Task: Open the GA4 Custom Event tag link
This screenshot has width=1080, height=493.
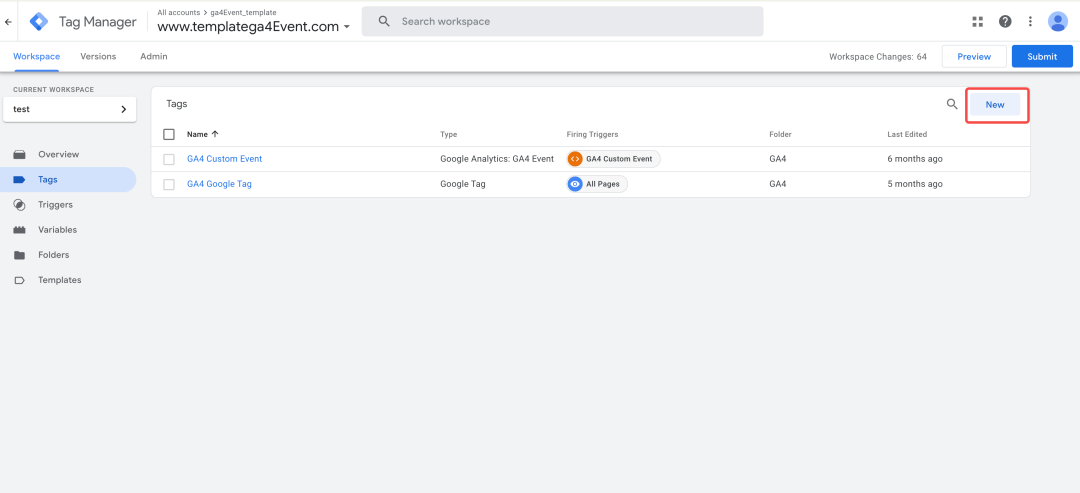Action: [225, 159]
